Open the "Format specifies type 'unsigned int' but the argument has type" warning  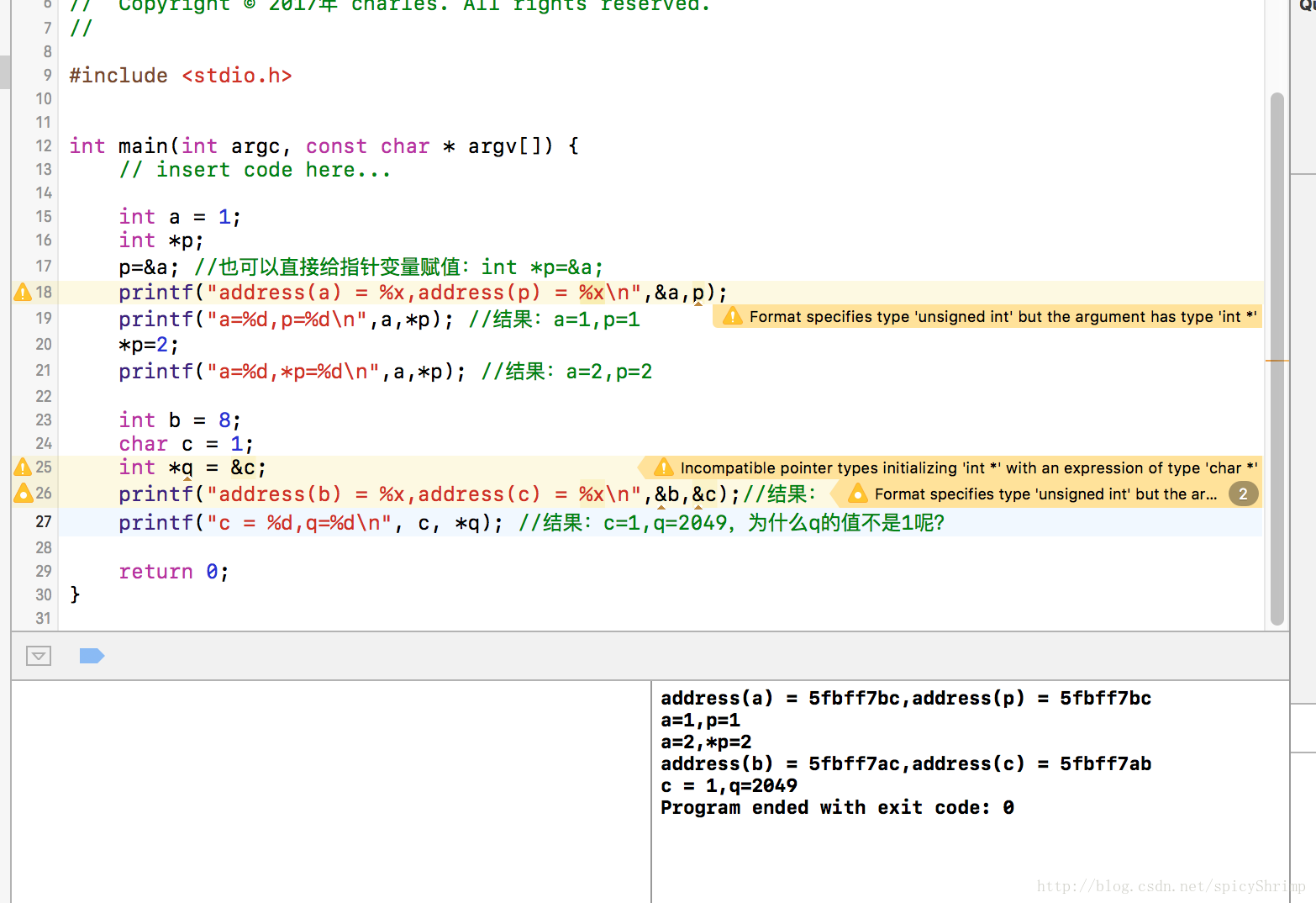987,316
